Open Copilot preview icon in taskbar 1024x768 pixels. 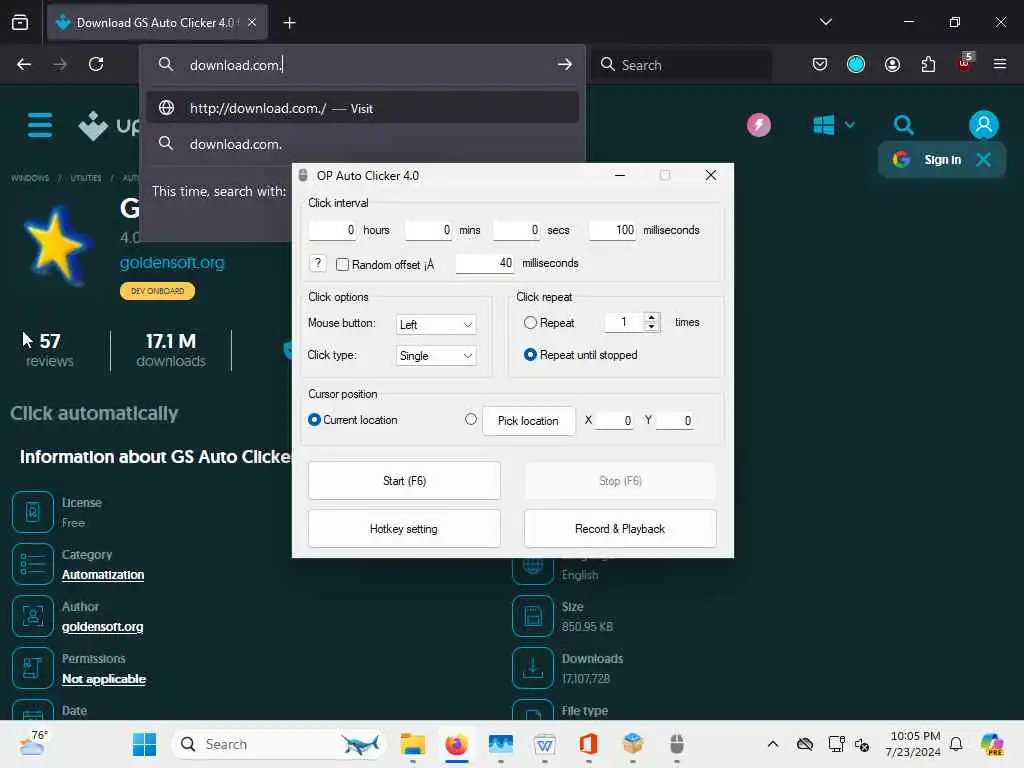pos(992,744)
